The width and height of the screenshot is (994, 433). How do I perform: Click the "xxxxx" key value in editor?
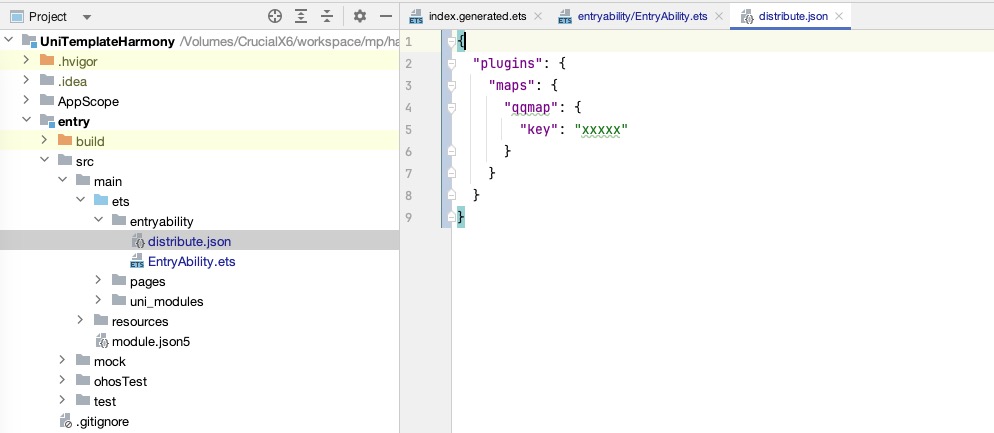pos(600,129)
